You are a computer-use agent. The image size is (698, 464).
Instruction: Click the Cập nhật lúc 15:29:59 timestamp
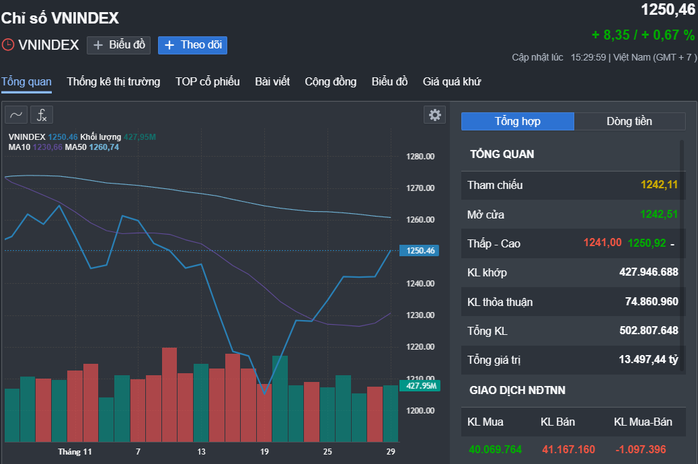click(x=604, y=57)
